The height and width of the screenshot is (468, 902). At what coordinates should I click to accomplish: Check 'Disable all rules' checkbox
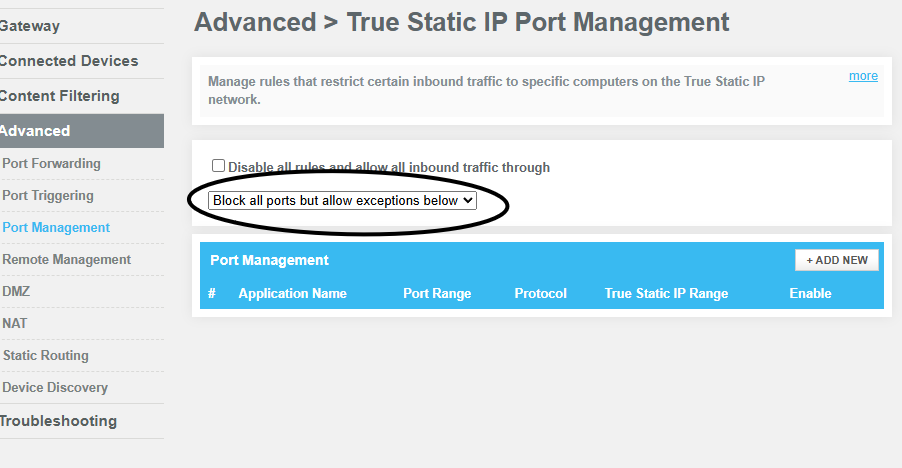(x=218, y=166)
